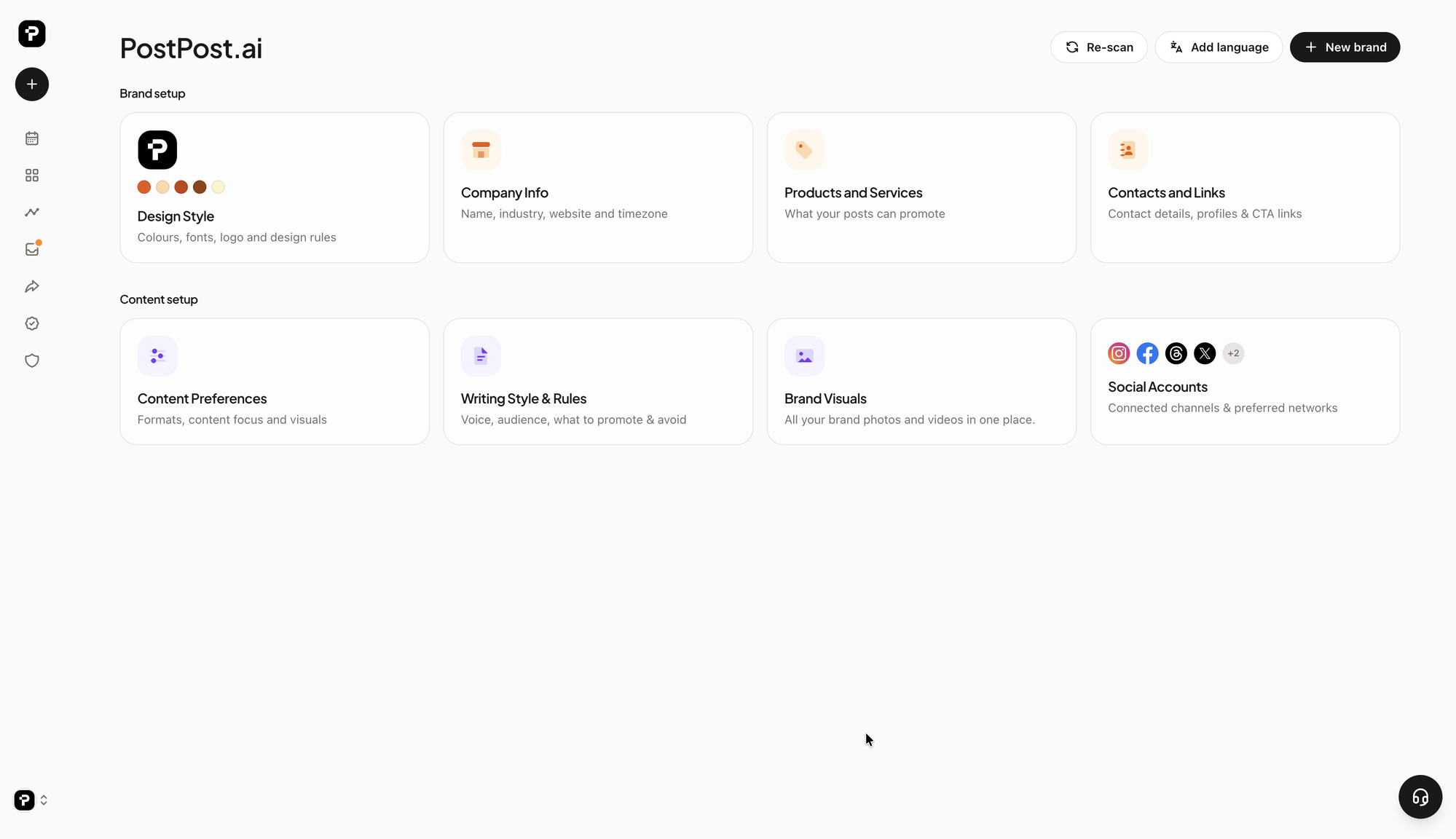Open the Design Style card title
1456x839 pixels.
pos(176,216)
